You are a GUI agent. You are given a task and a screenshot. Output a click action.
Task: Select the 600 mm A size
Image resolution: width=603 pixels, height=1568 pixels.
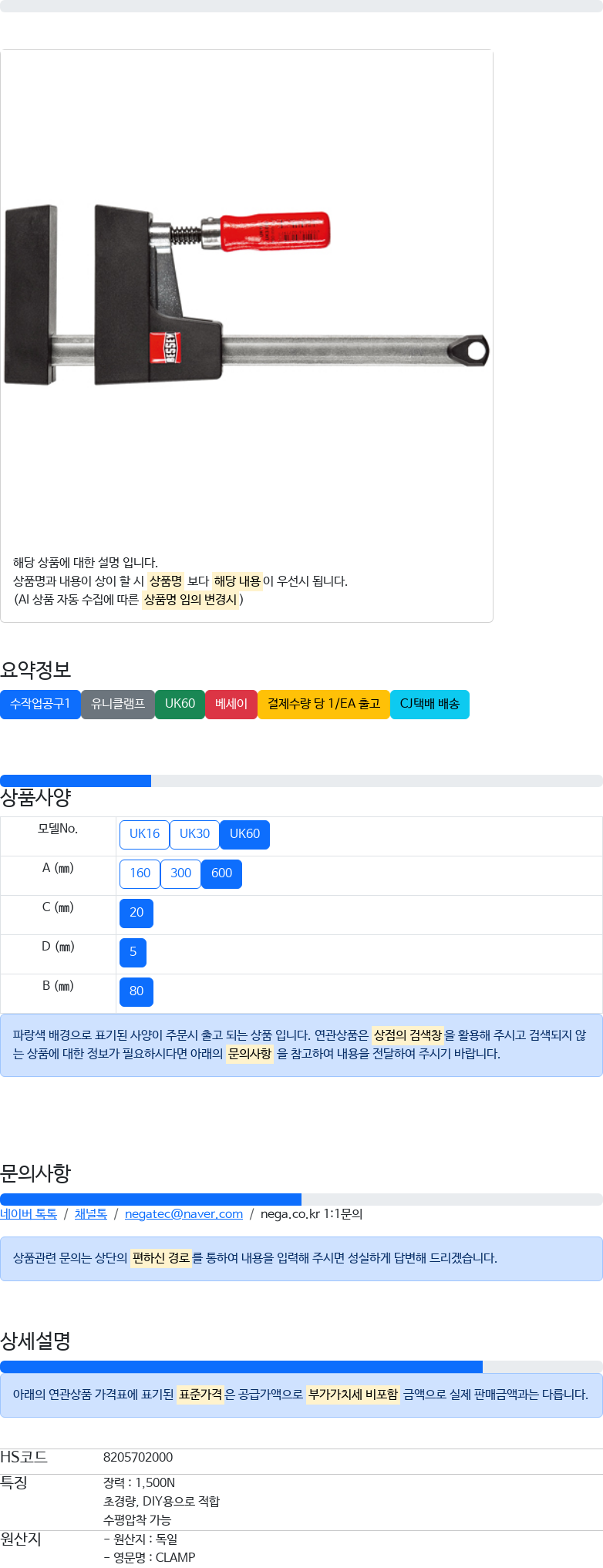click(221, 873)
